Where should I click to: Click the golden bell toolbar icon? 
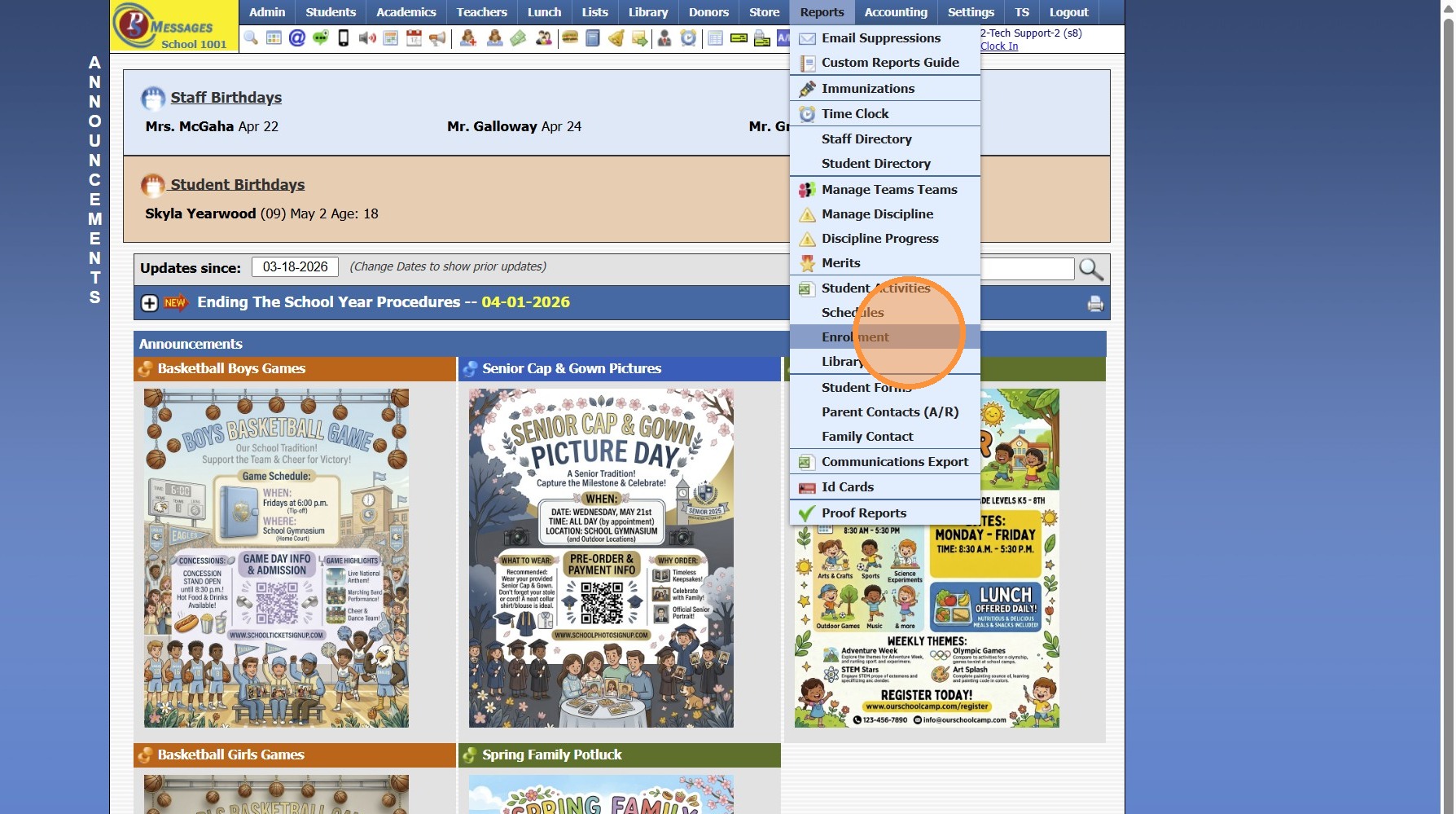(x=616, y=38)
